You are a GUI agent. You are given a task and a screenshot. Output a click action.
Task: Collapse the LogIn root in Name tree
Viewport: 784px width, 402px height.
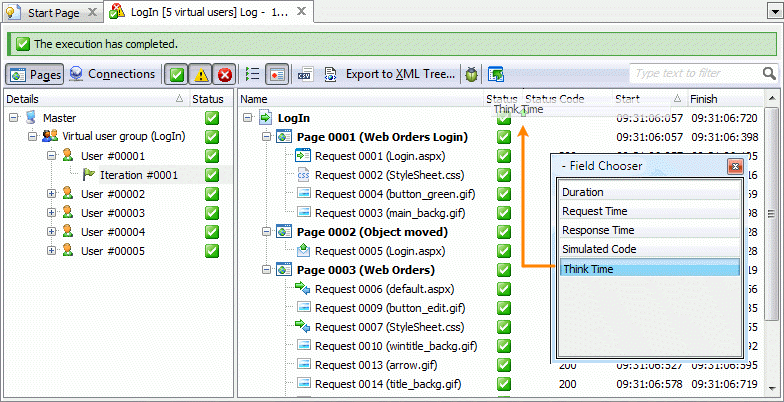point(247,118)
